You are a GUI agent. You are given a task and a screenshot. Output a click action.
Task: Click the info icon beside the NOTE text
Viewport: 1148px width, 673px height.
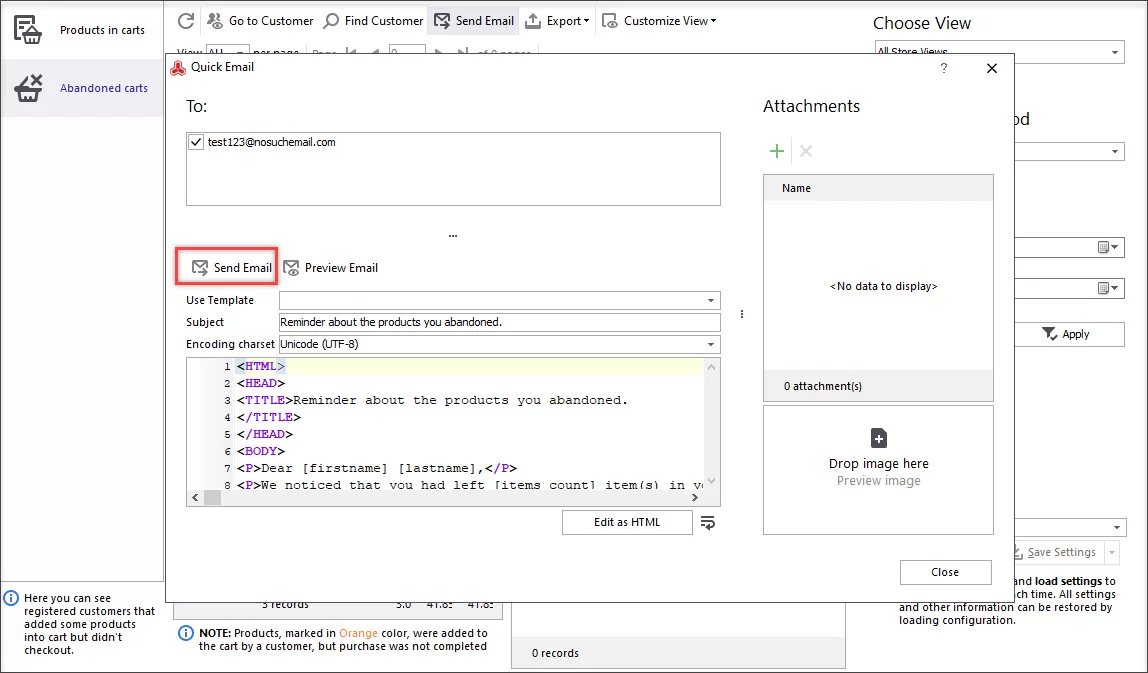(x=187, y=633)
